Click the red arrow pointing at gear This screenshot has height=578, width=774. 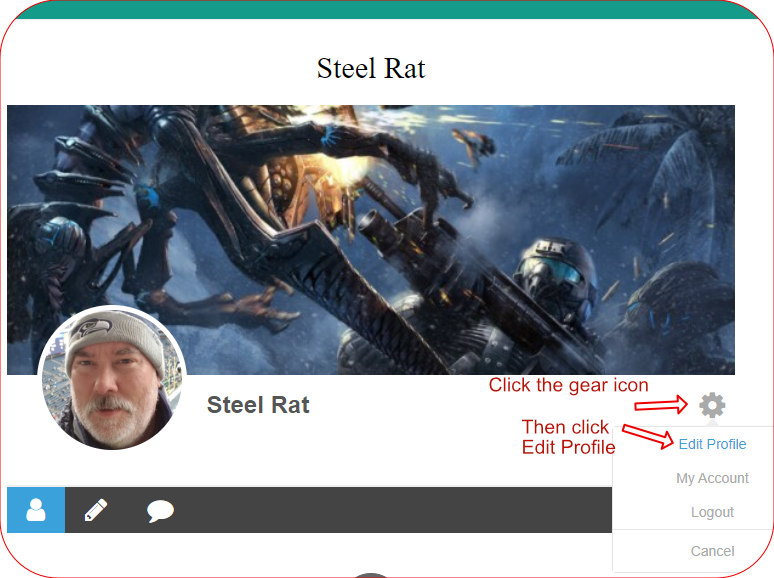[661, 405]
